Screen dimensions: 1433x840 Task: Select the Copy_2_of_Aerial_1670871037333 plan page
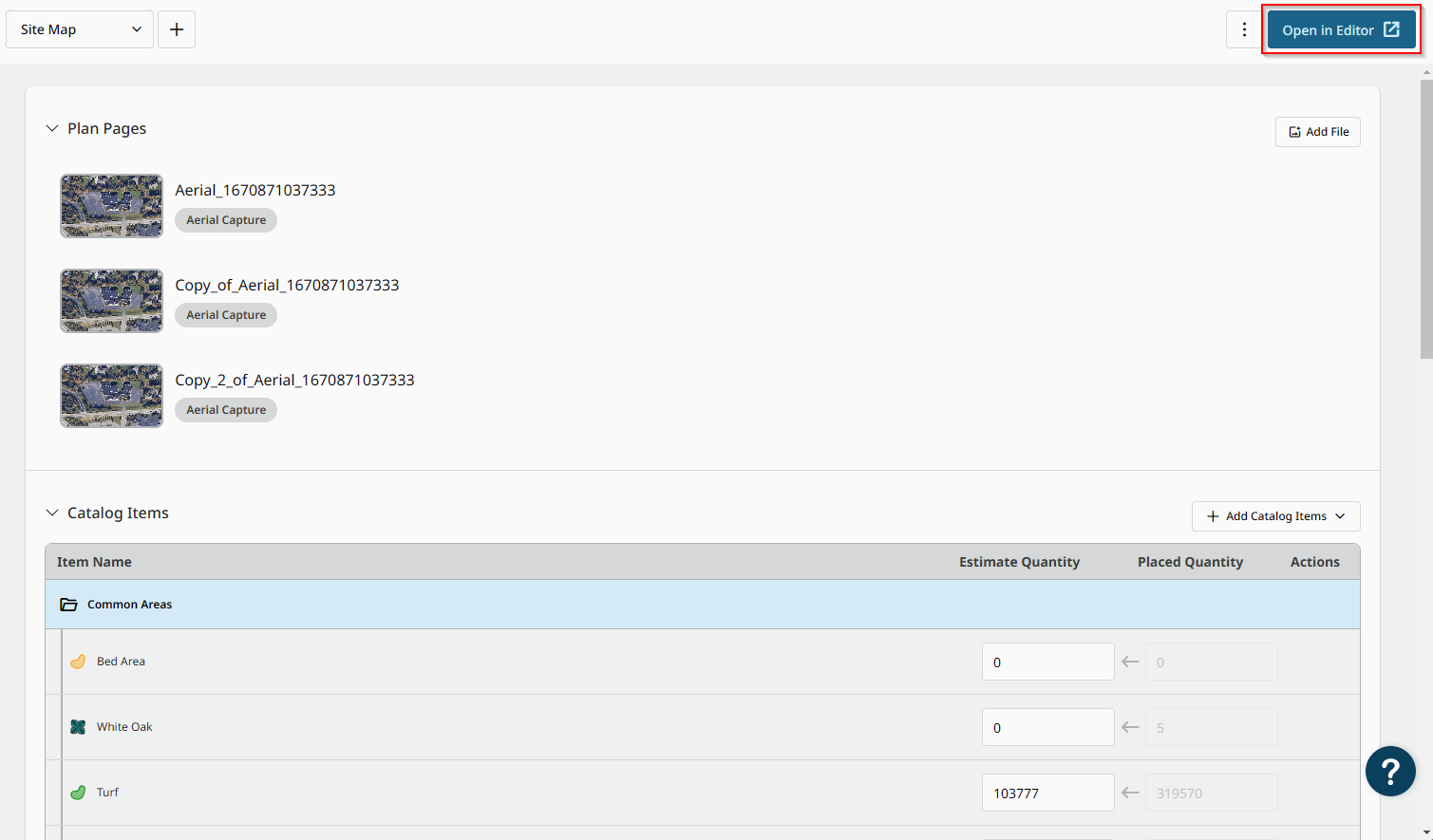tap(294, 380)
